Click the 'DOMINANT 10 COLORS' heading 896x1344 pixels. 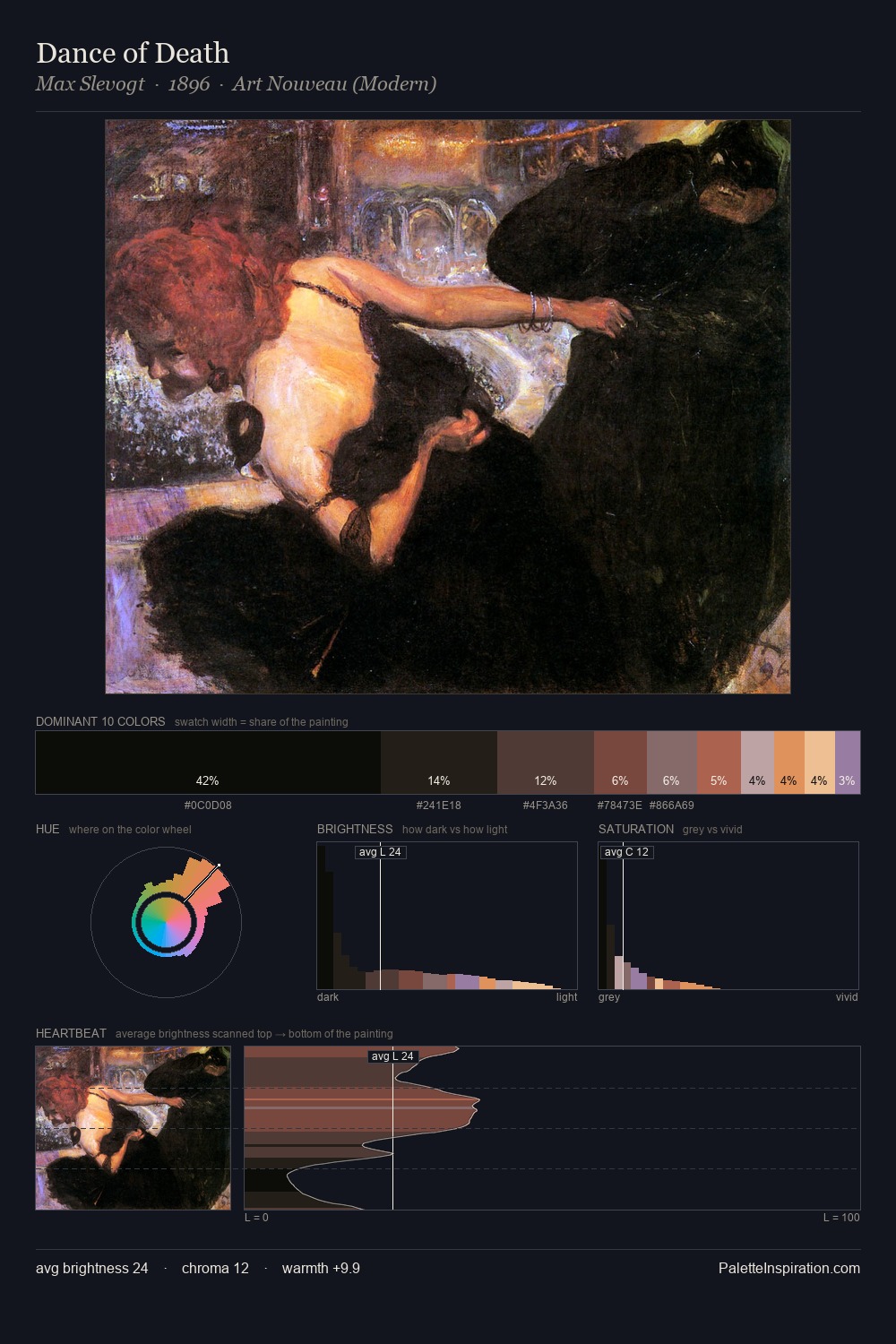coord(100,721)
